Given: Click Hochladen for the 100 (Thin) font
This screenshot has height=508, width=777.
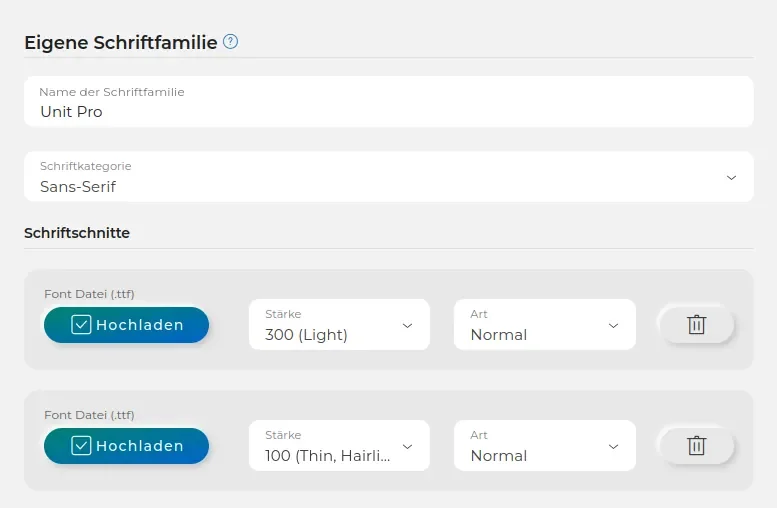Looking at the screenshot, I should pos(126,446).
